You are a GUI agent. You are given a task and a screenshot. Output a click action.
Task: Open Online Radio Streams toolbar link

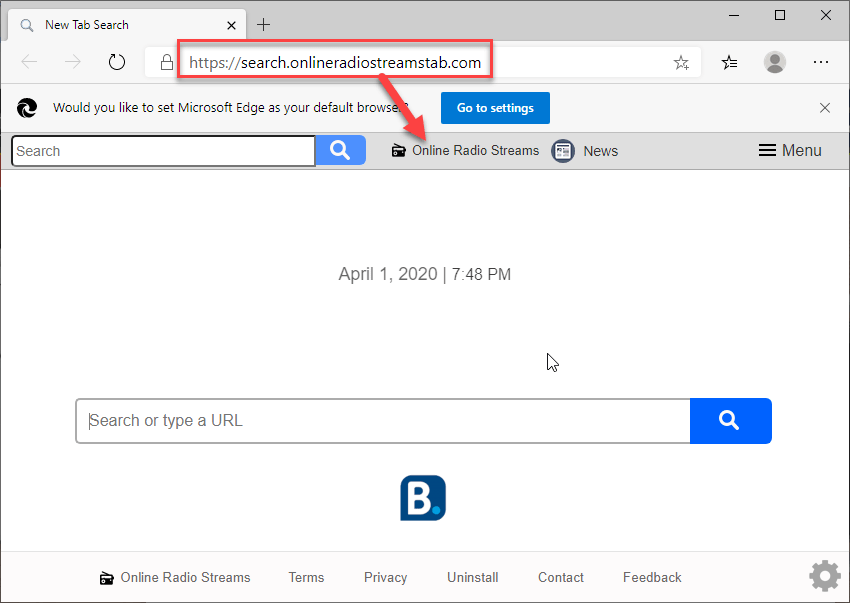pos(465,150)
